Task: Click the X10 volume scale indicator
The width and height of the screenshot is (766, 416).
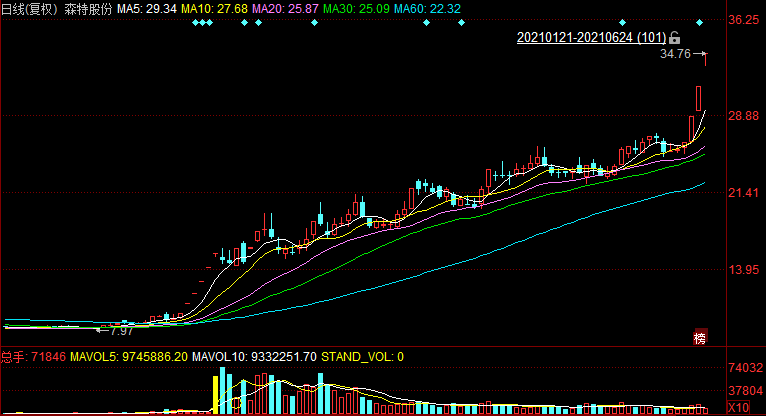Action: pyautogui.click(x=739, y=408)
